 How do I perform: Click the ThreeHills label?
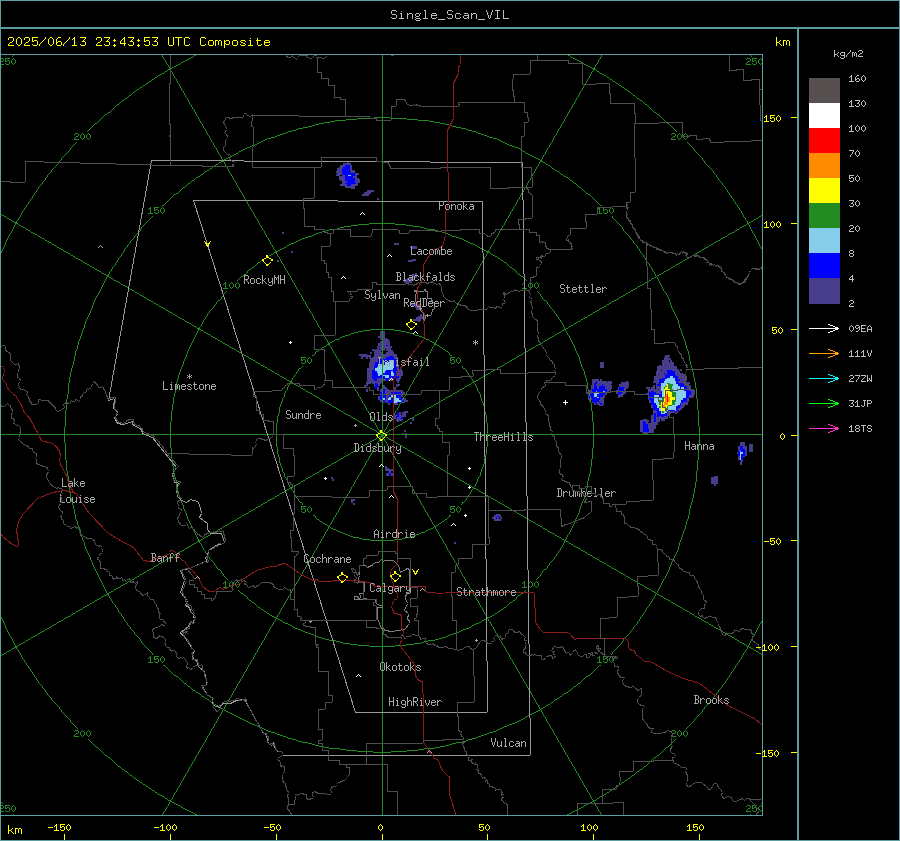[x=503, y=437]
